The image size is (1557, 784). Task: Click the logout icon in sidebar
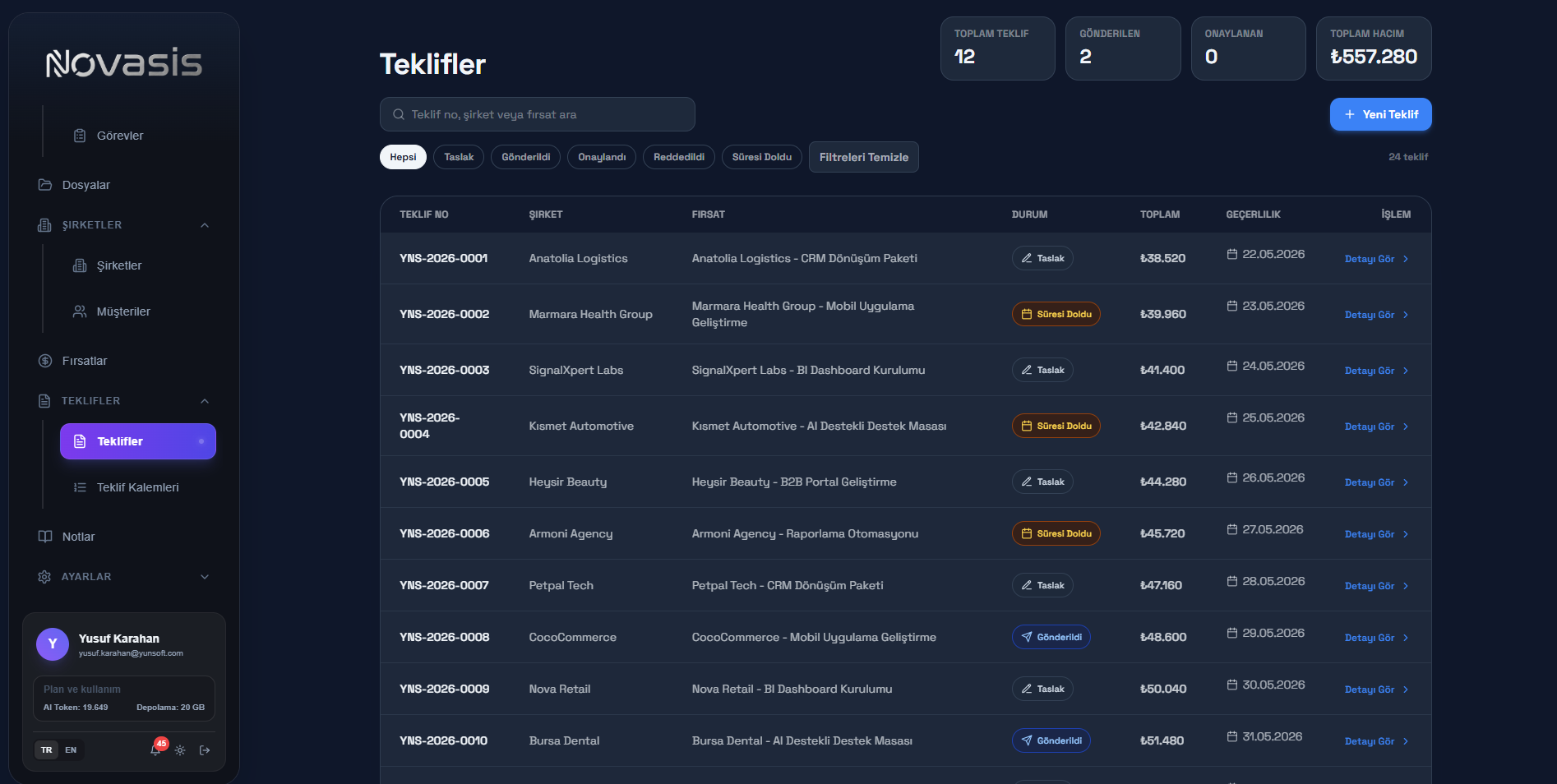click(205, 750)
